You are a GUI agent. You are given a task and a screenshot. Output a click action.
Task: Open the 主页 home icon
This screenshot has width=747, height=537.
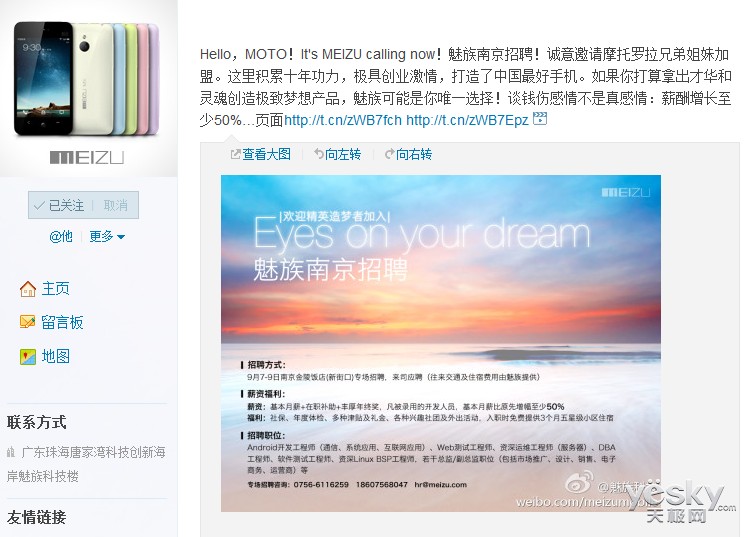click(28, 289)
